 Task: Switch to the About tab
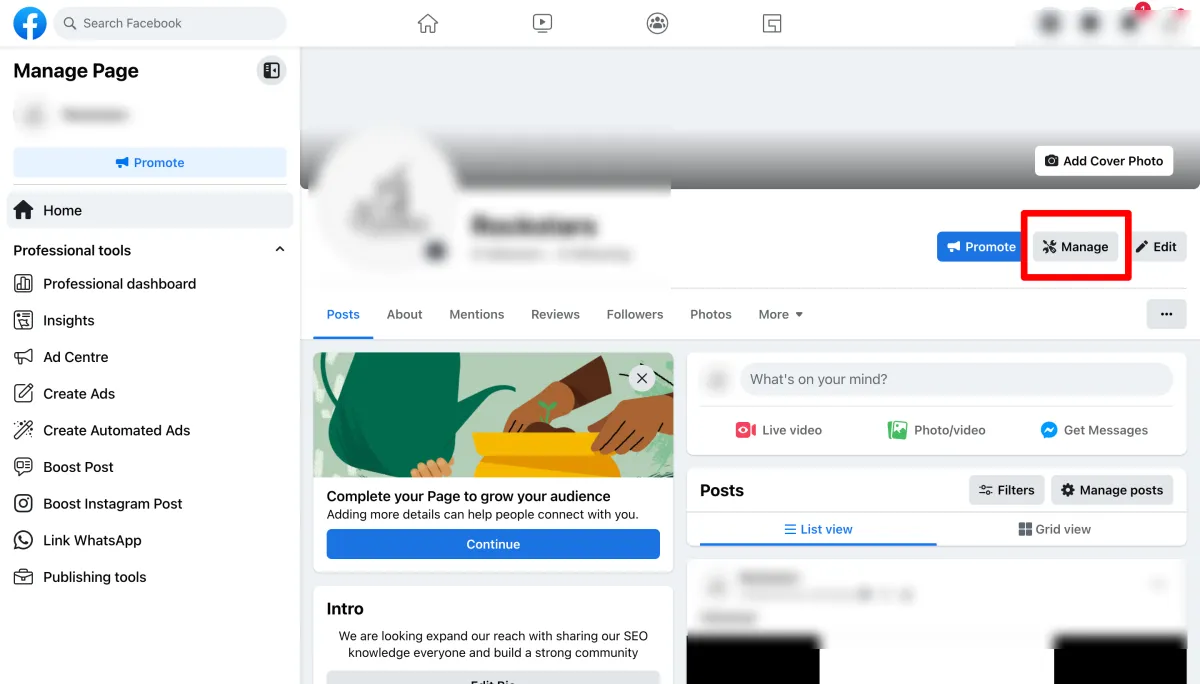pos(404,314)
